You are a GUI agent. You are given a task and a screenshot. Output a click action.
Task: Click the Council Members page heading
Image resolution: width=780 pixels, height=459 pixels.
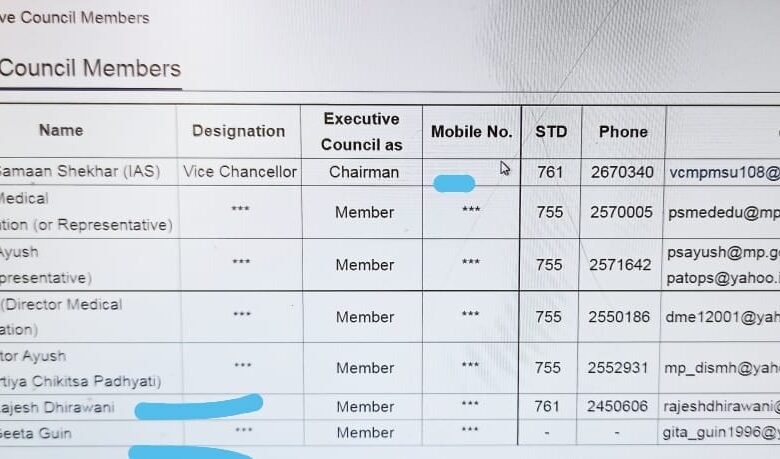pos(90,68)
